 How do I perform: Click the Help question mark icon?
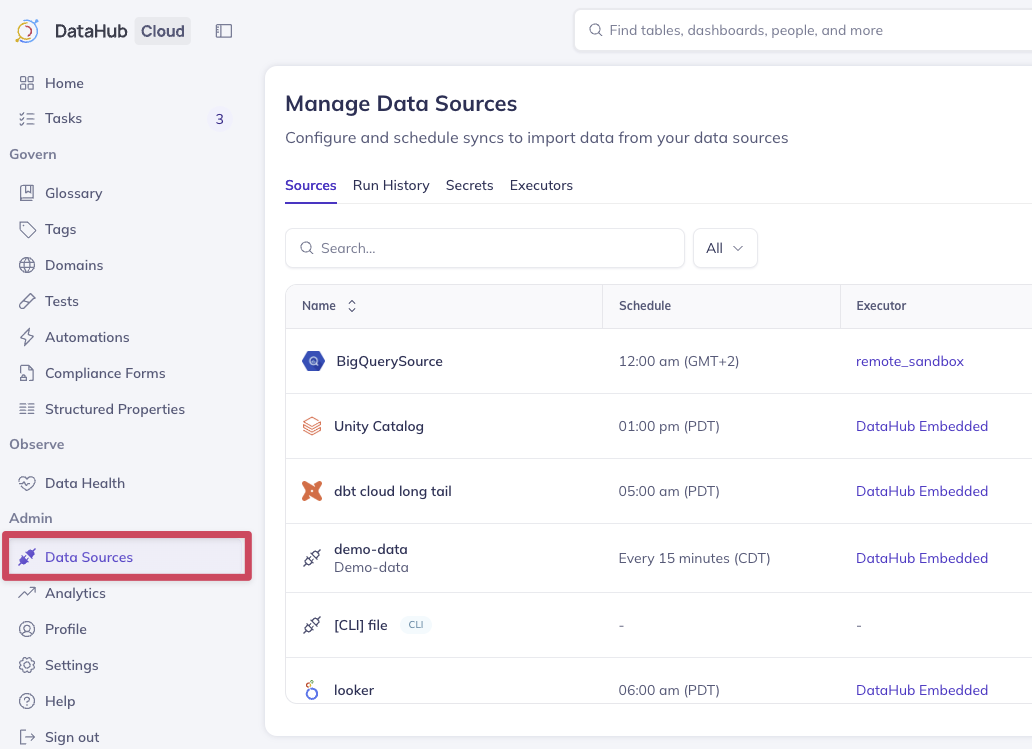(x=27, y=701)
